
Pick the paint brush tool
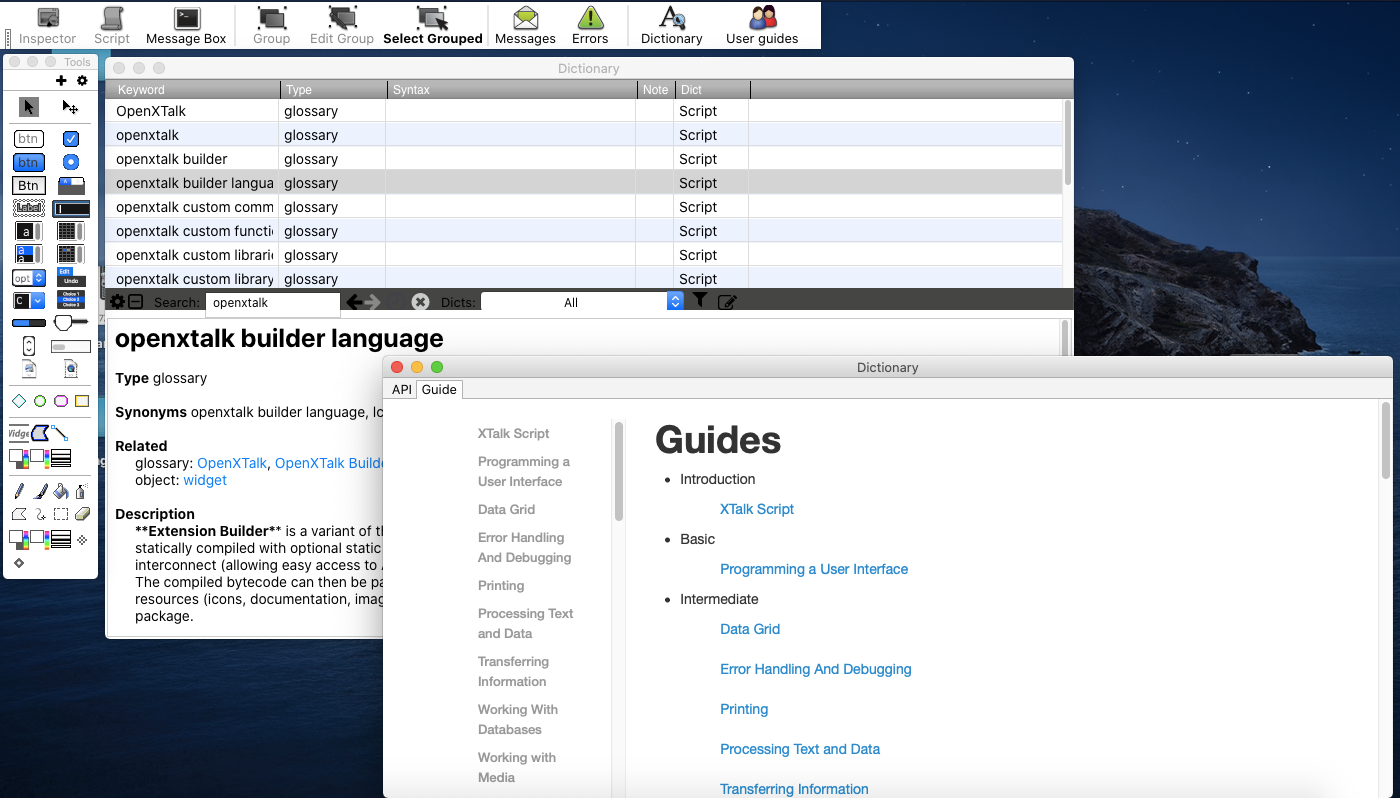pyautogui.click(x=40, y=491)
